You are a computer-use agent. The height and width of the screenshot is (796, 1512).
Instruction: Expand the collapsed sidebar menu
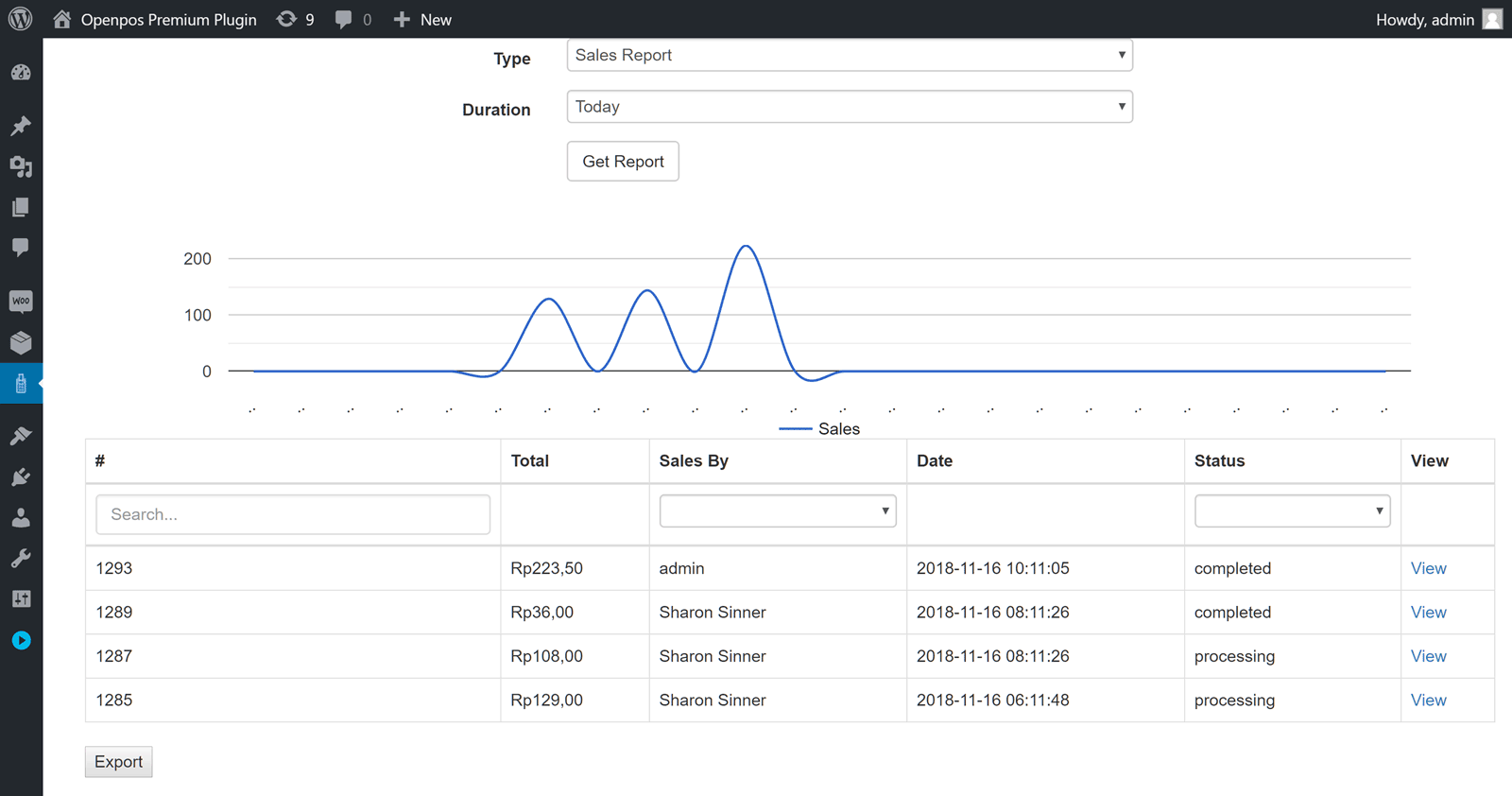pyautogui.click(x=21, y=641)
